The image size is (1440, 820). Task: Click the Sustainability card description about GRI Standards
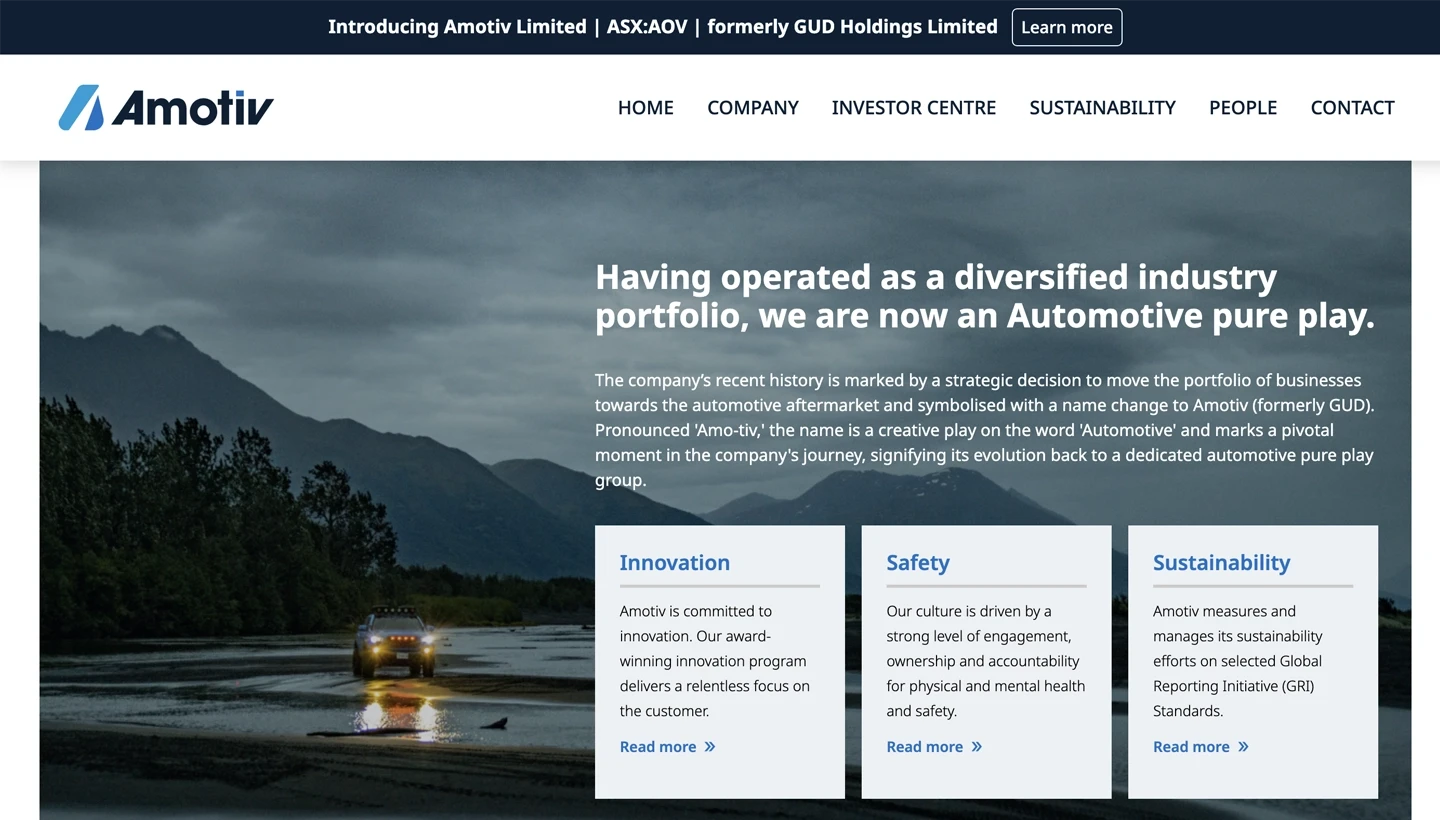[x=1238, y=661]
